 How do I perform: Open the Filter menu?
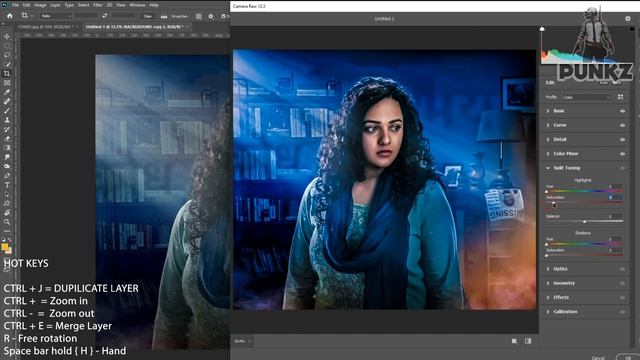click(x=98, y=5)
